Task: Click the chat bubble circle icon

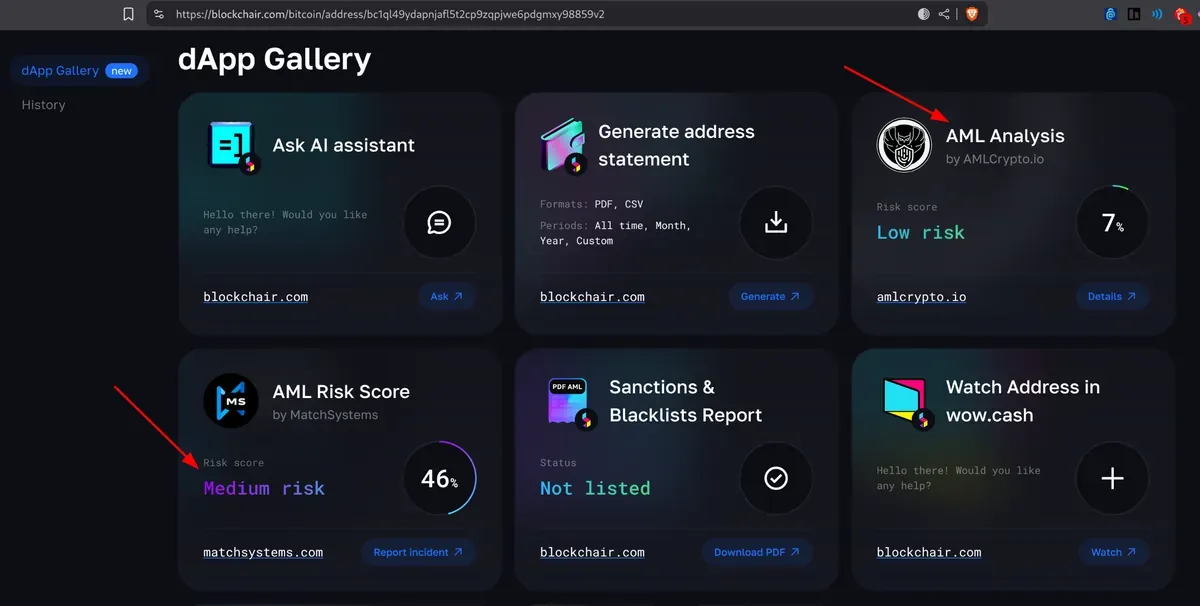Action: 438,222
